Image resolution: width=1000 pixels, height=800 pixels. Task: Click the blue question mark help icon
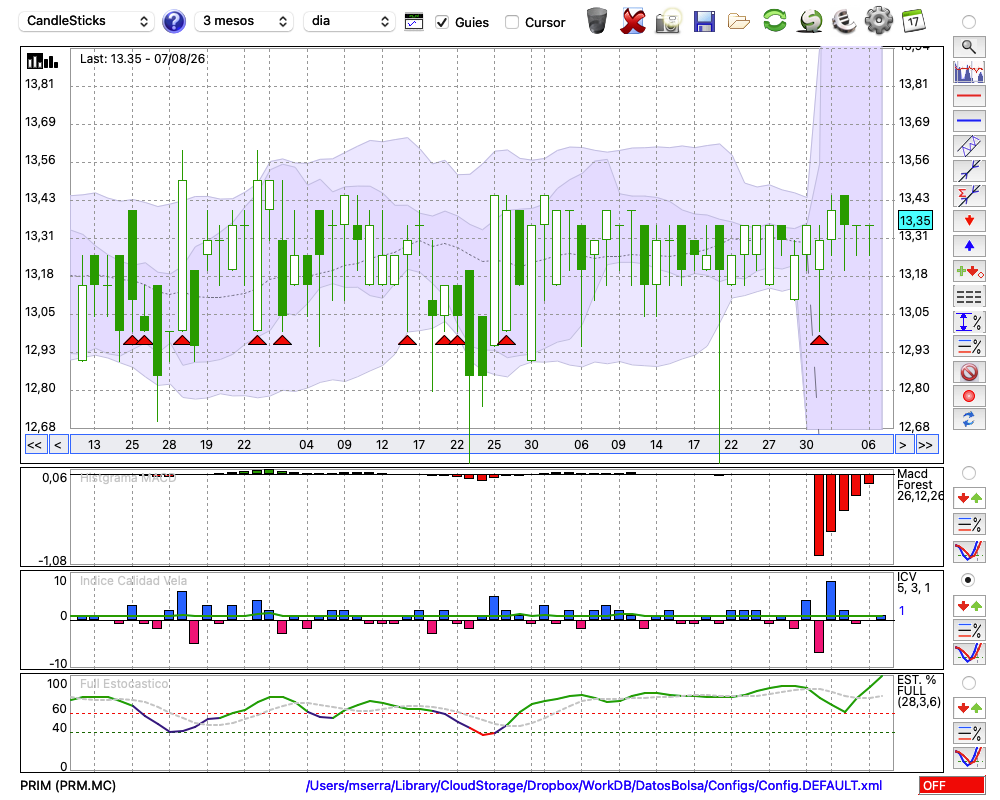pos(173,22)
